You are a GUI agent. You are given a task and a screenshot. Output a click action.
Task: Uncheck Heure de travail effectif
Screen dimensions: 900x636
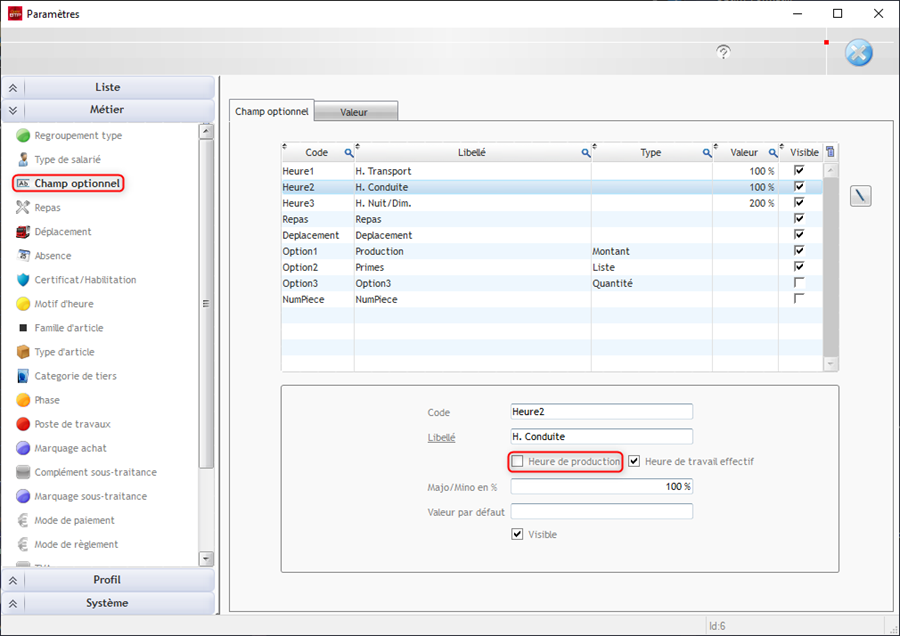click(634, 461)
